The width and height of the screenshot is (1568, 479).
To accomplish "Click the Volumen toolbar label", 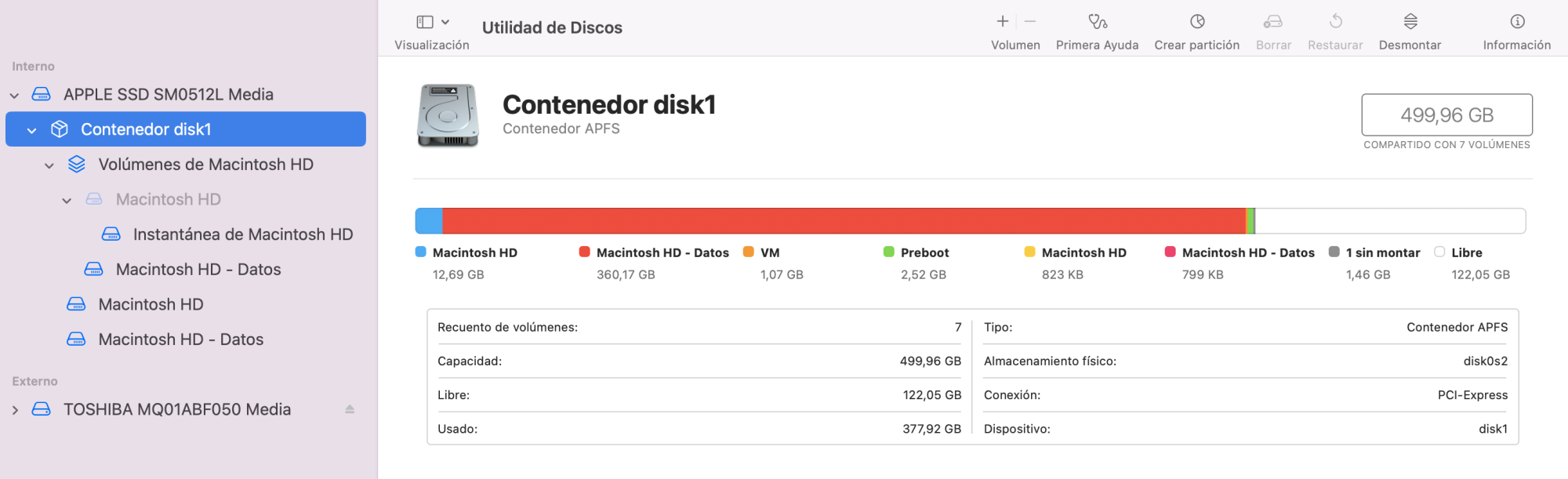I will (x=1015, y=45).
